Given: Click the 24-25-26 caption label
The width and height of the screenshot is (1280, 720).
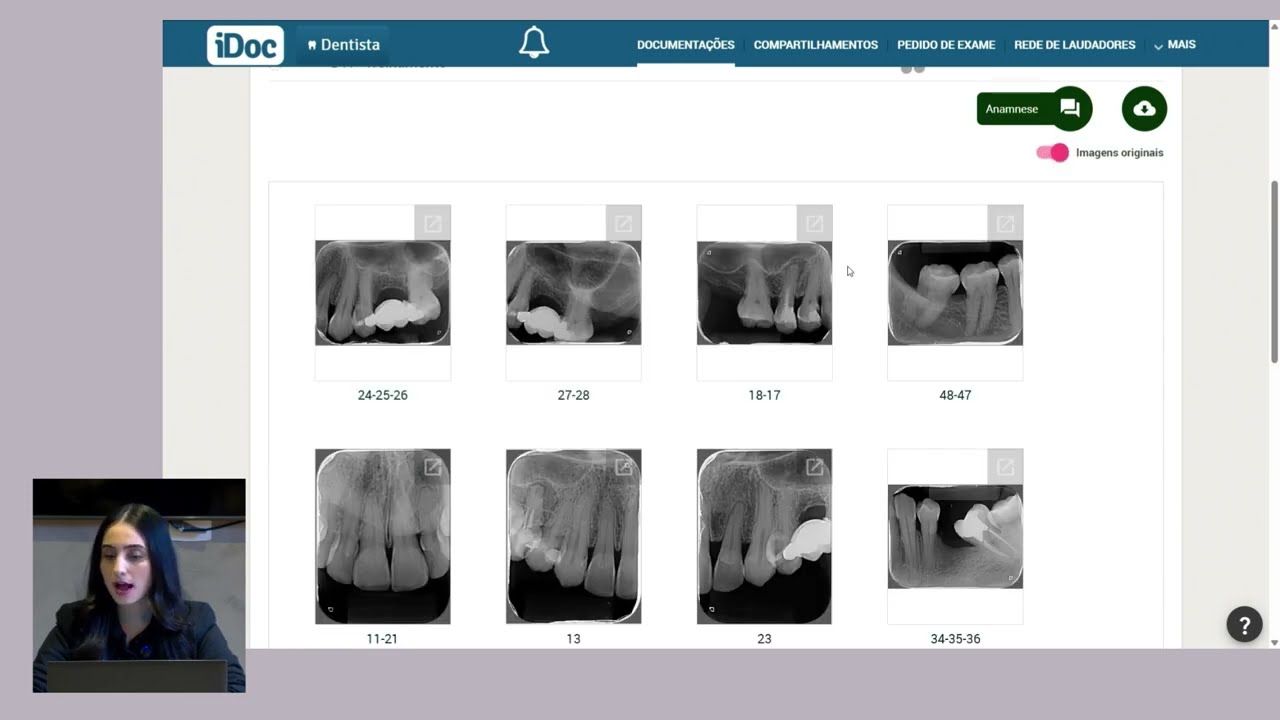Looking at the screenshot, I should pos(383,395).
